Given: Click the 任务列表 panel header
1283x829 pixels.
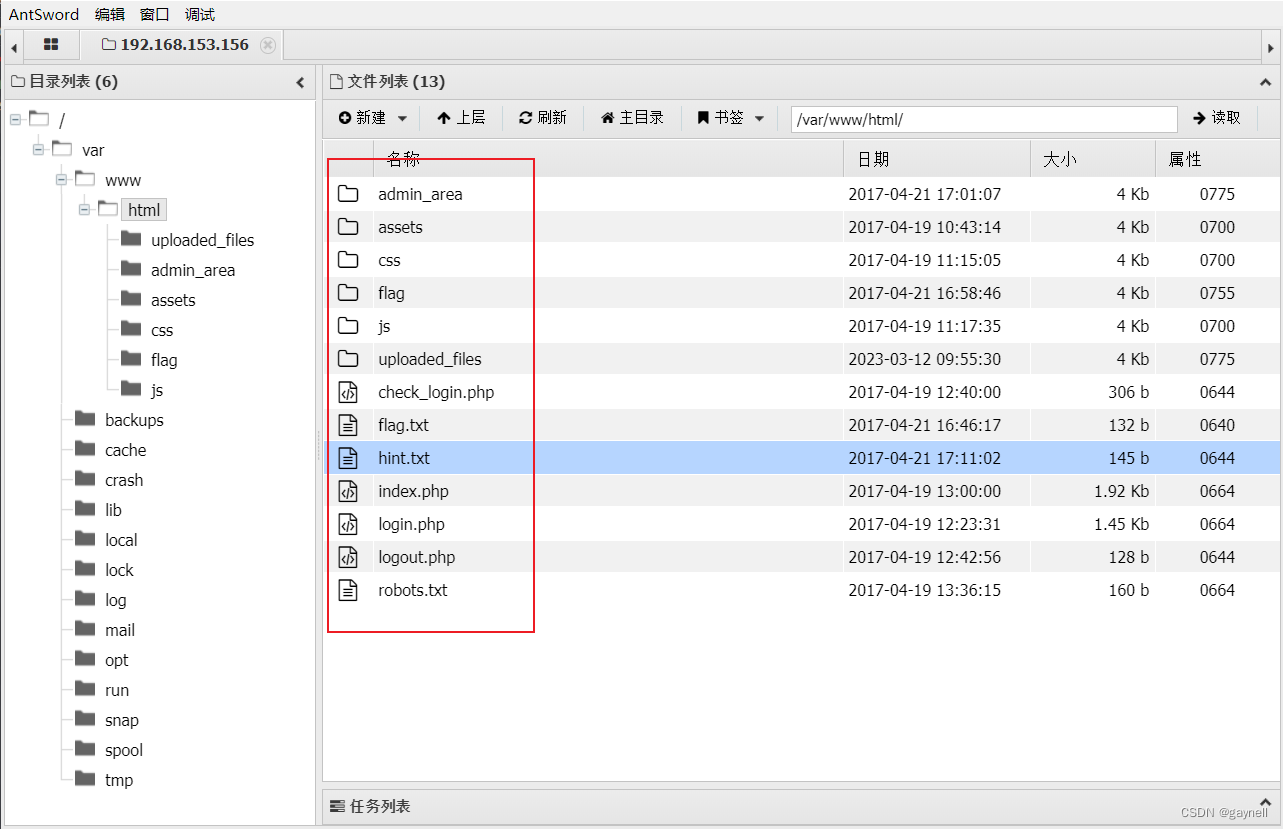Looking at the screenshot, I should 801,806.
